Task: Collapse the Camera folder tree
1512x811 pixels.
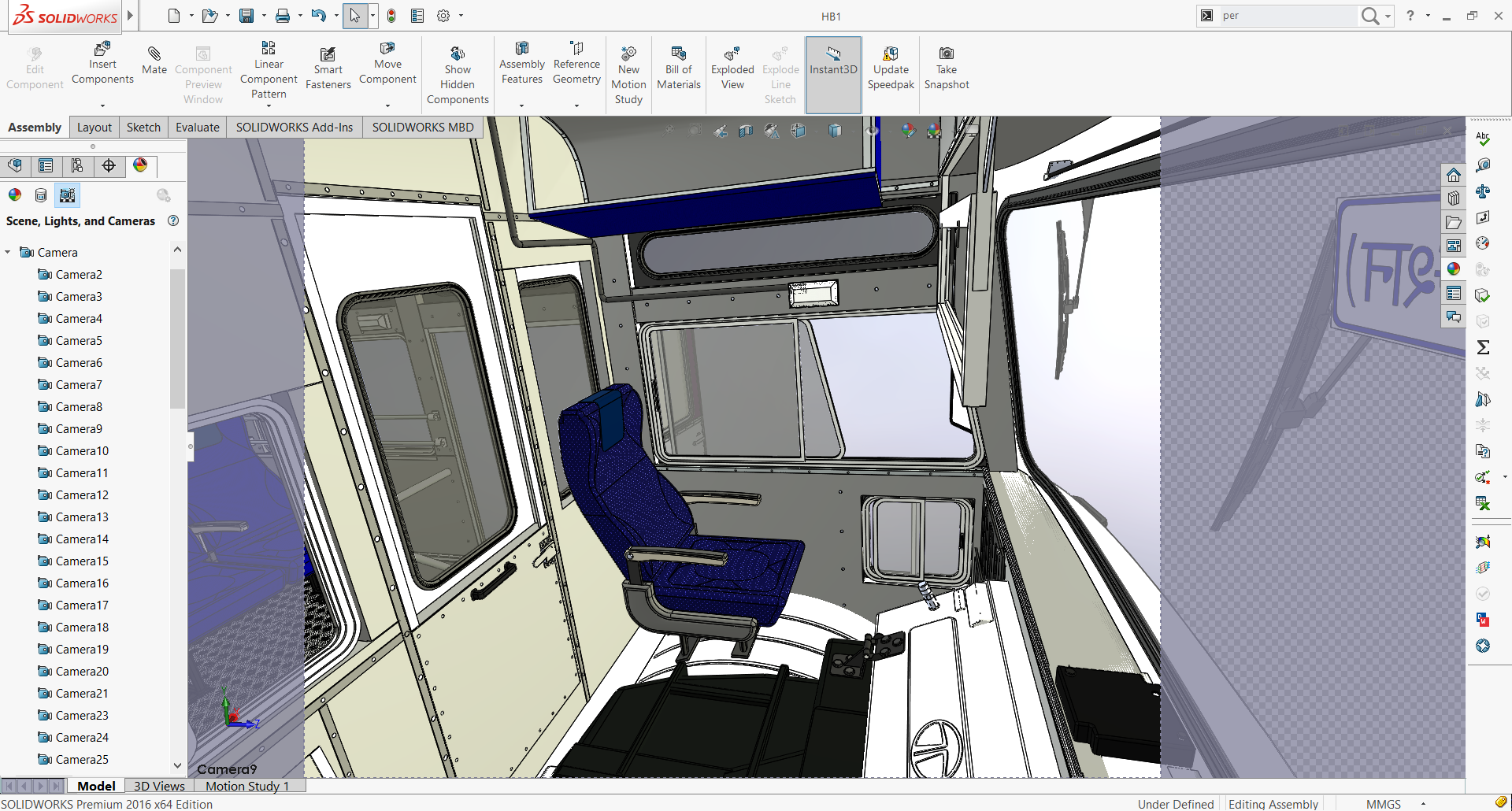Action: point(8,253)
